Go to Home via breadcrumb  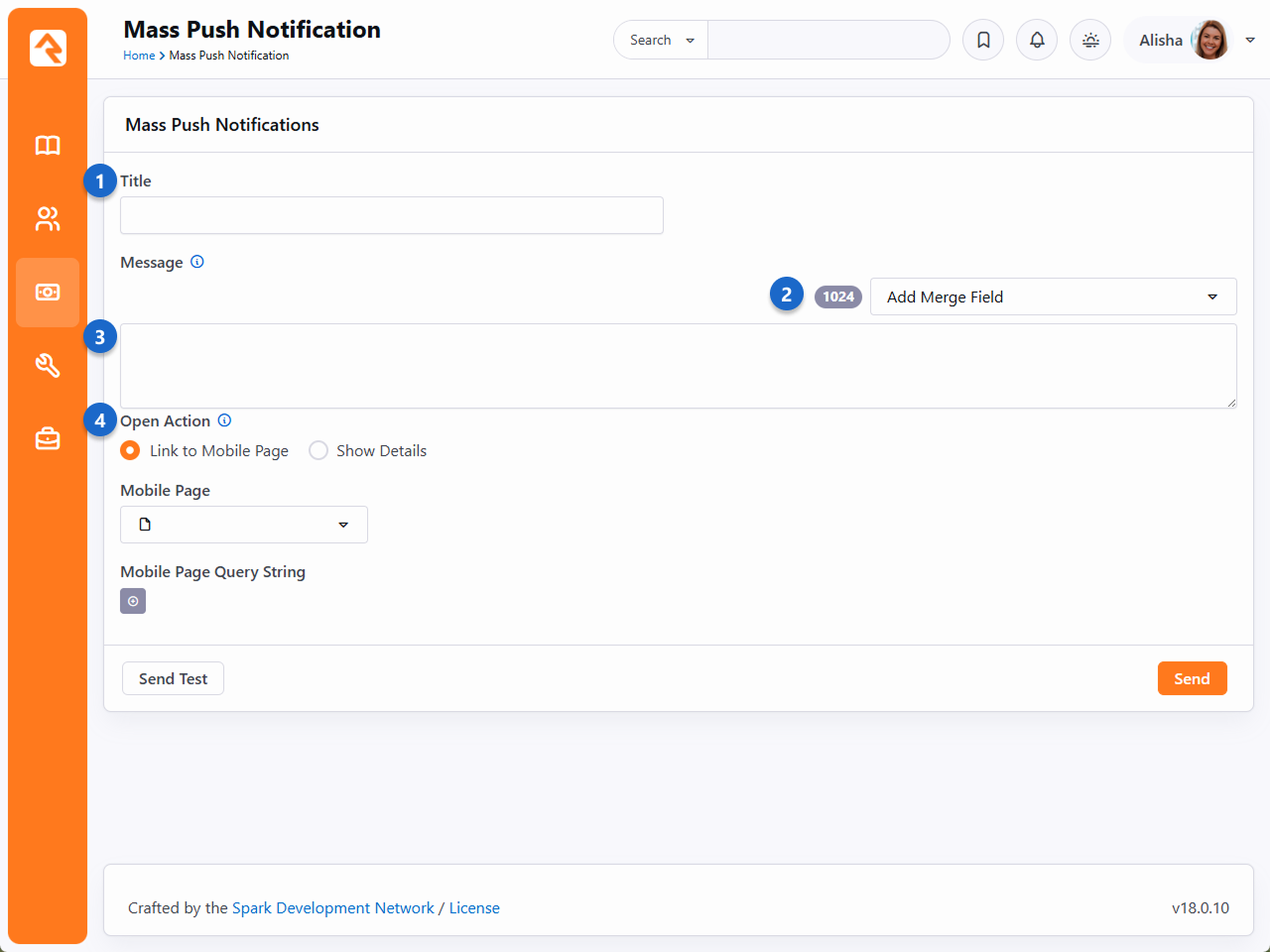(139, 56)
